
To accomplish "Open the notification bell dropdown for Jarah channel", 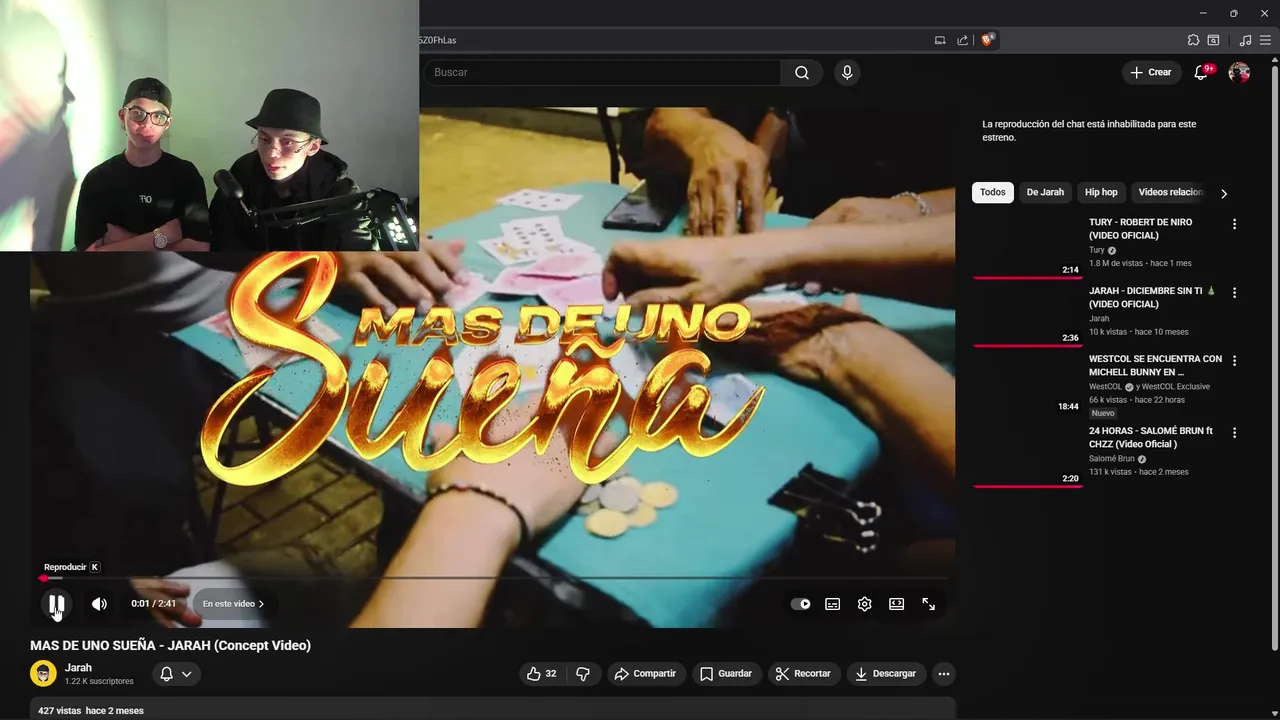I will point(176,674).
